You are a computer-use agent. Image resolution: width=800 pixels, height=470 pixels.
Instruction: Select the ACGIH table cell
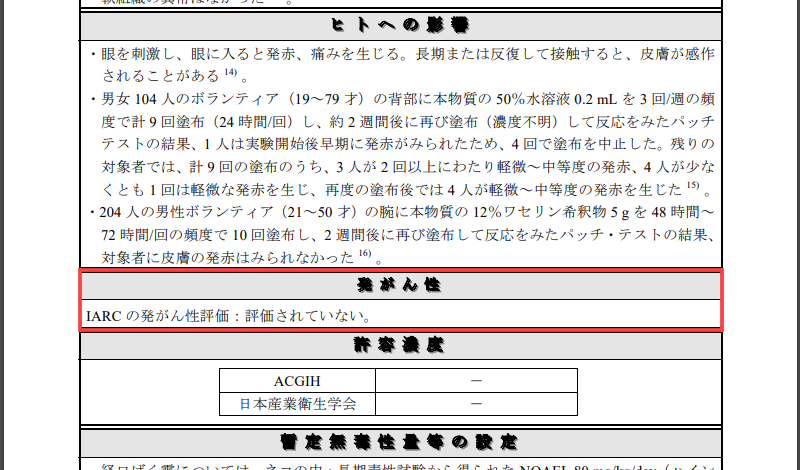[x=297, y=381]
